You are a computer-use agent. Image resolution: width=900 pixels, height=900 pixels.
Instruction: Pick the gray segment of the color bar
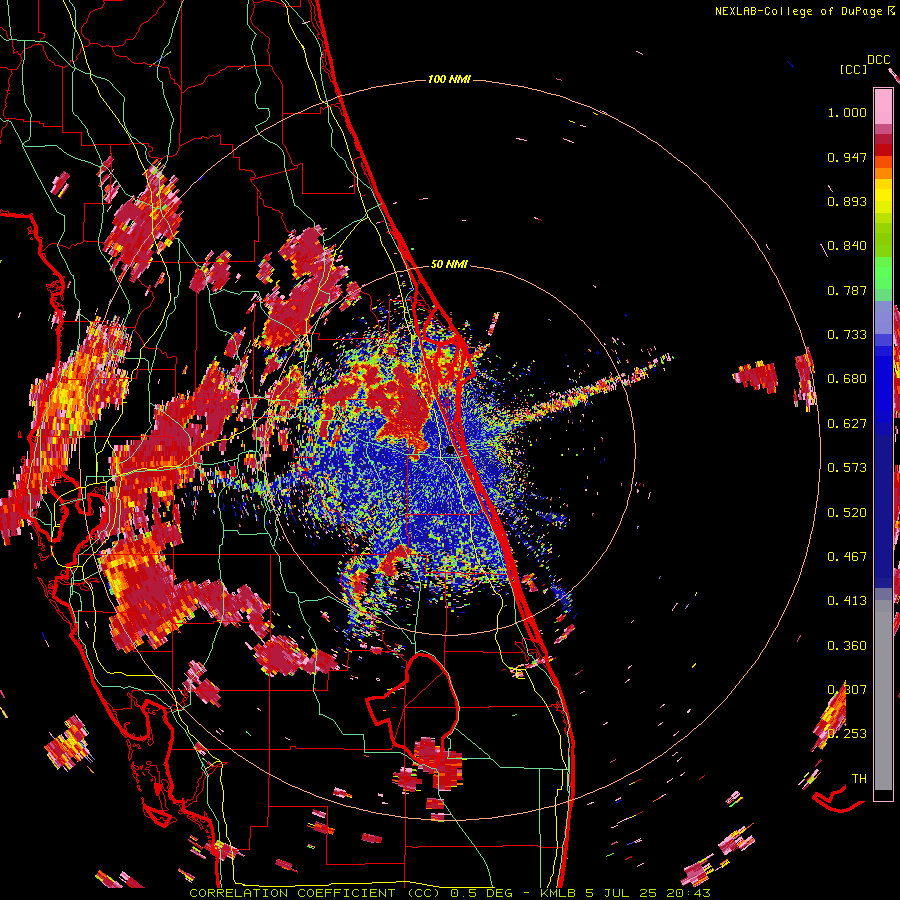click(883, 695)
